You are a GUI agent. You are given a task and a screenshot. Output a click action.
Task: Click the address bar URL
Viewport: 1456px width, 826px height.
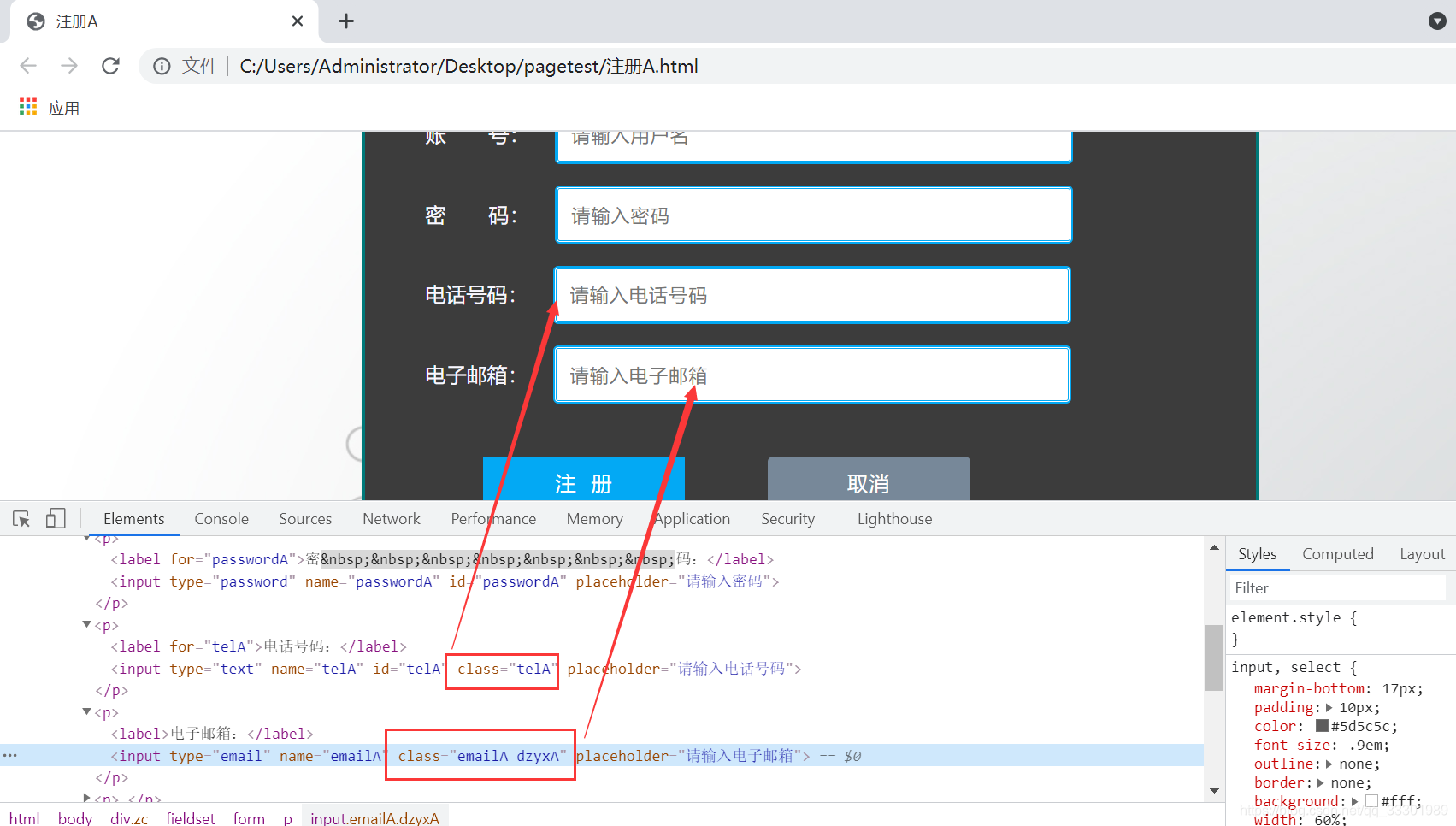coord(469,66)
